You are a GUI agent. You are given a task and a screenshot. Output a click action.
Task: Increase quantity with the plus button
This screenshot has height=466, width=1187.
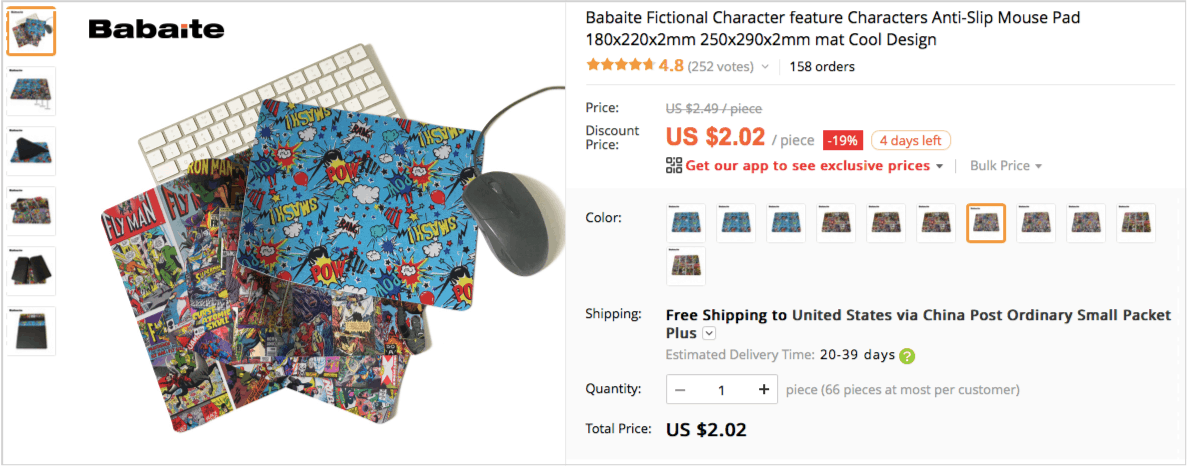coord(763,390)
